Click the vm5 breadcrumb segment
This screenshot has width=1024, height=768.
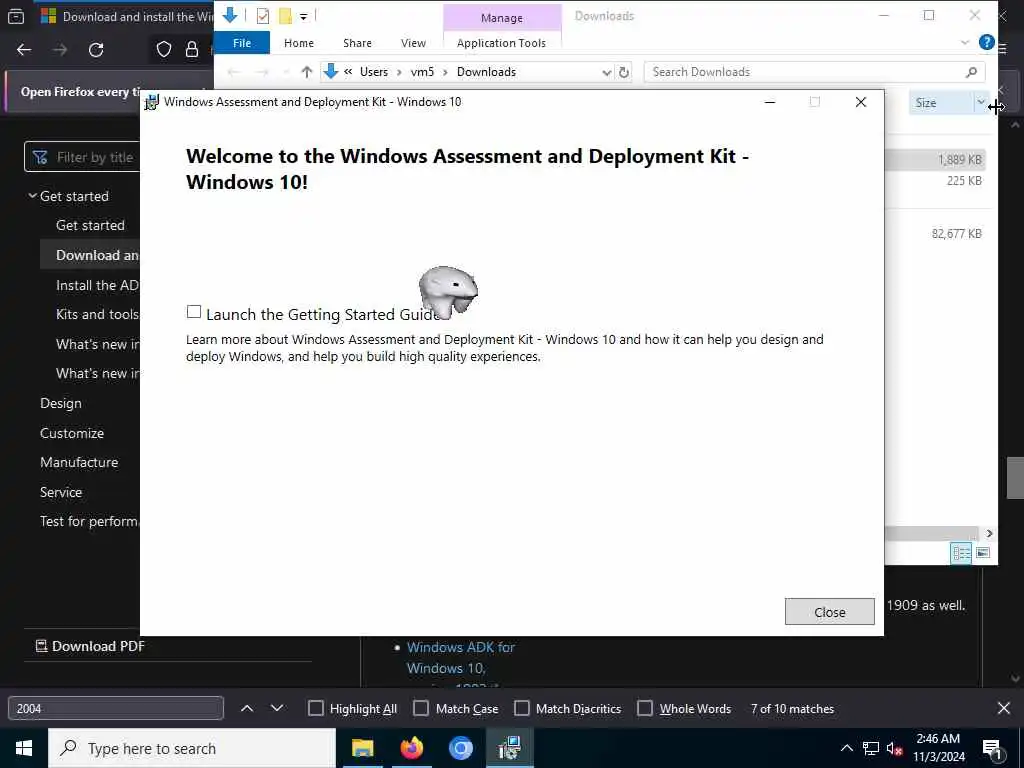(x=422, y=72)
